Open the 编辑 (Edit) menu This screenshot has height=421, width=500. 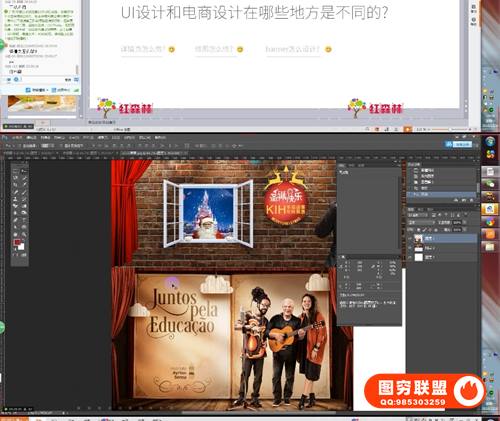(x=31, y=138)
